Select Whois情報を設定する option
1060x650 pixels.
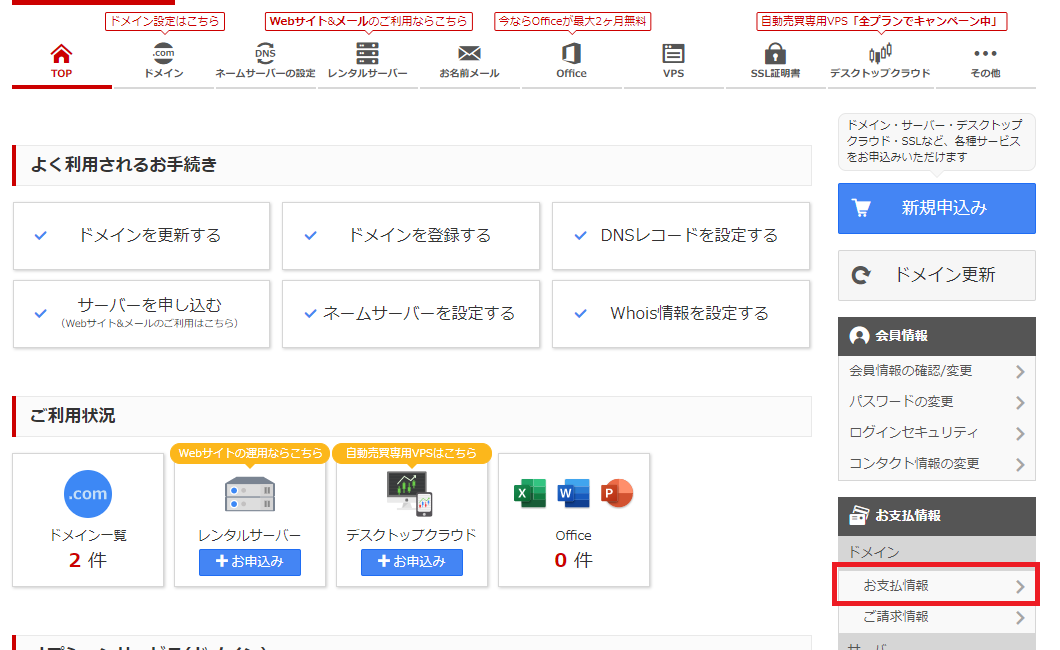(681, 314)
